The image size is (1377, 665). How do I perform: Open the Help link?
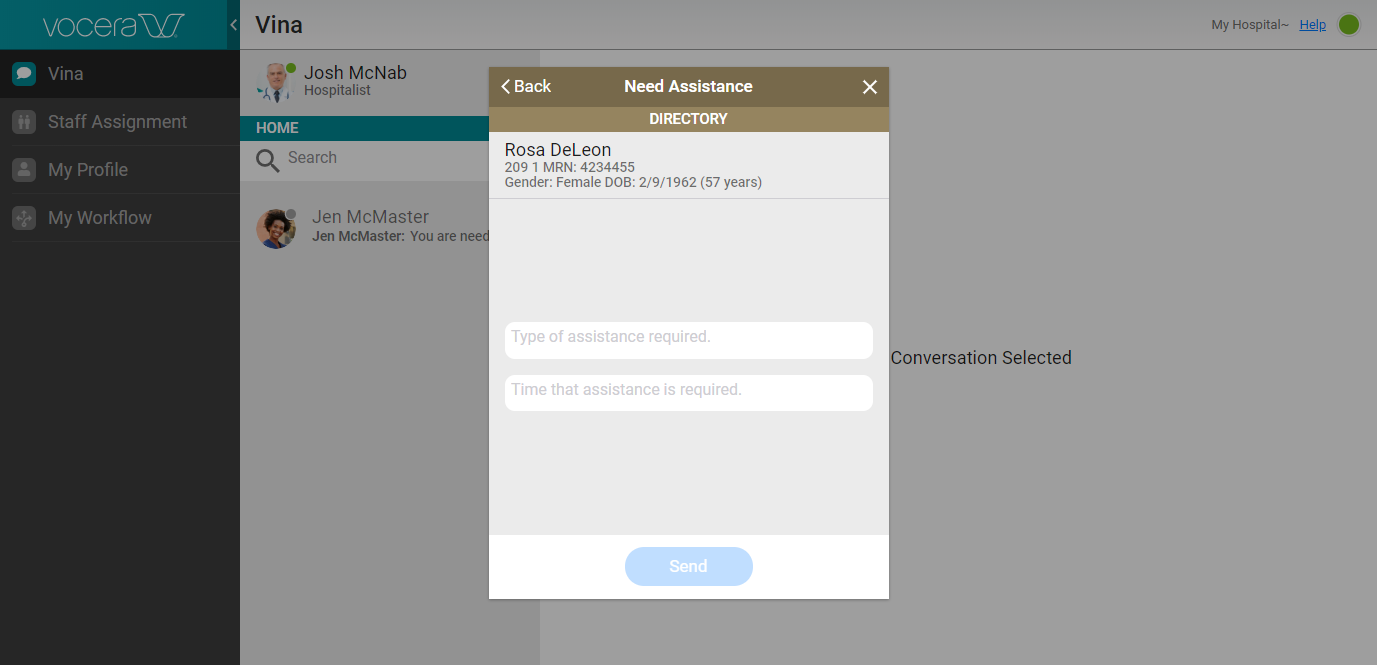[1312, 25]
